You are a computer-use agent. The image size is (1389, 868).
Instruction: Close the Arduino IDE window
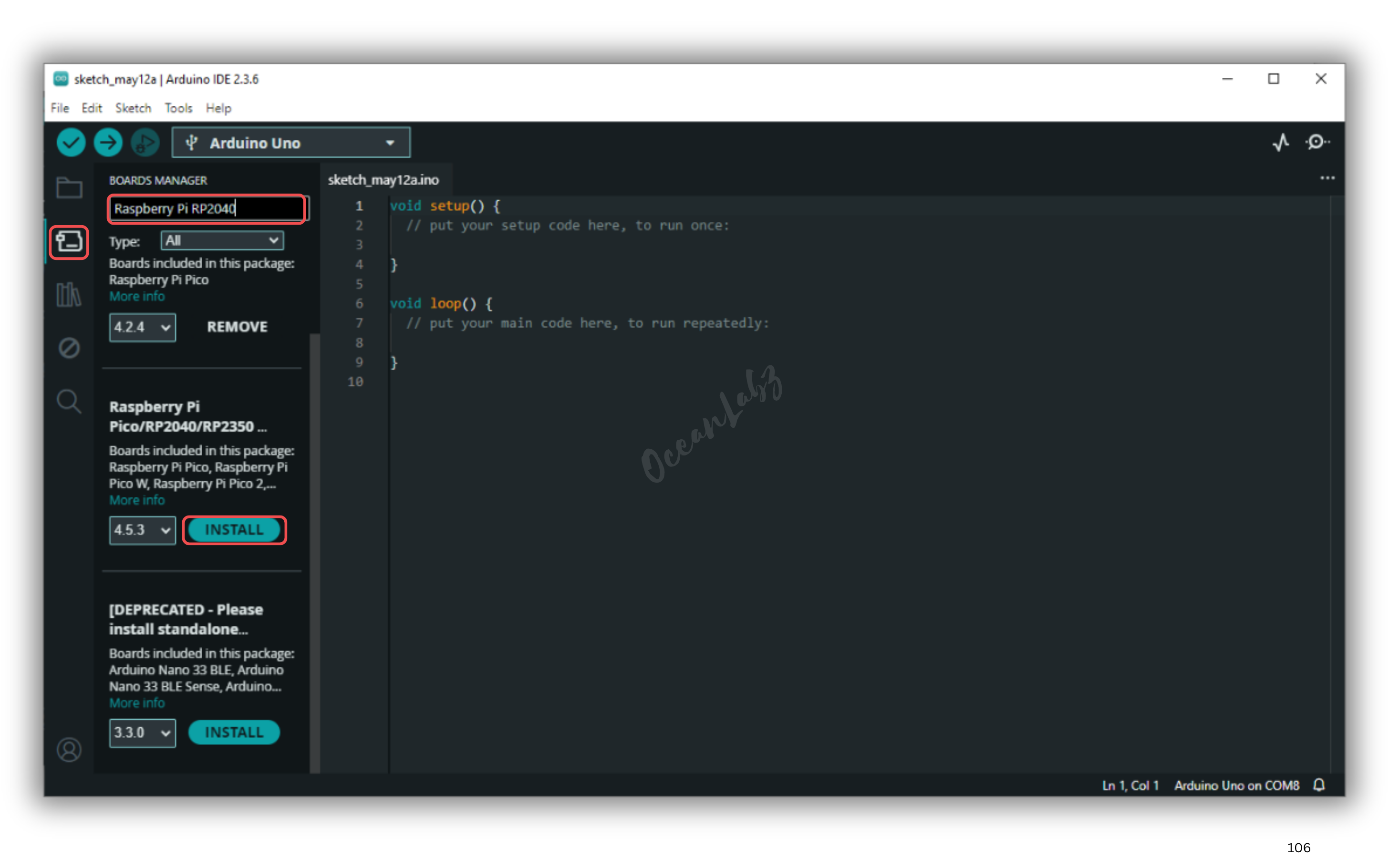[1321, 79]
